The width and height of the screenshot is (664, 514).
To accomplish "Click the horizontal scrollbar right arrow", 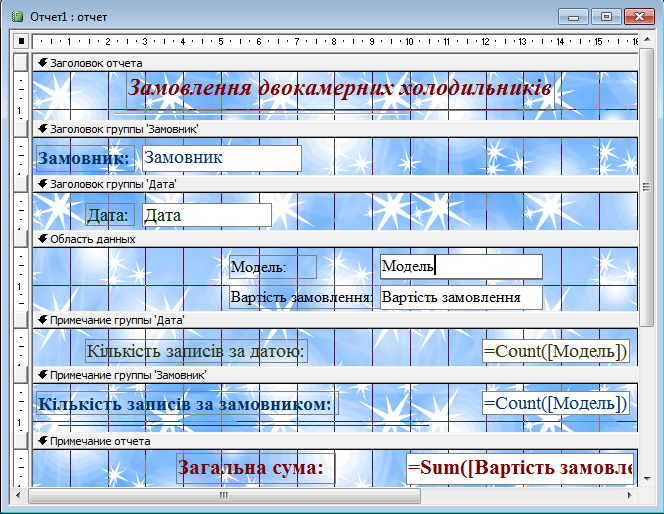I will tap(630, 495).
